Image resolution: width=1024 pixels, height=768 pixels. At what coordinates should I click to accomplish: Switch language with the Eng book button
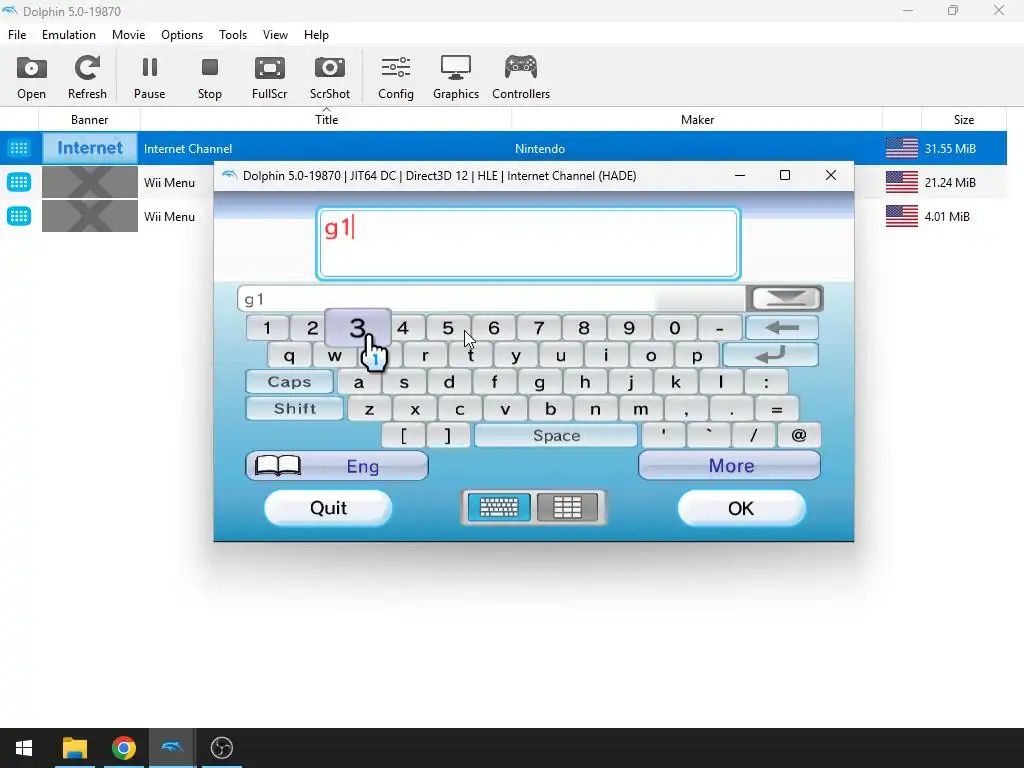click(x=337, y=466)
